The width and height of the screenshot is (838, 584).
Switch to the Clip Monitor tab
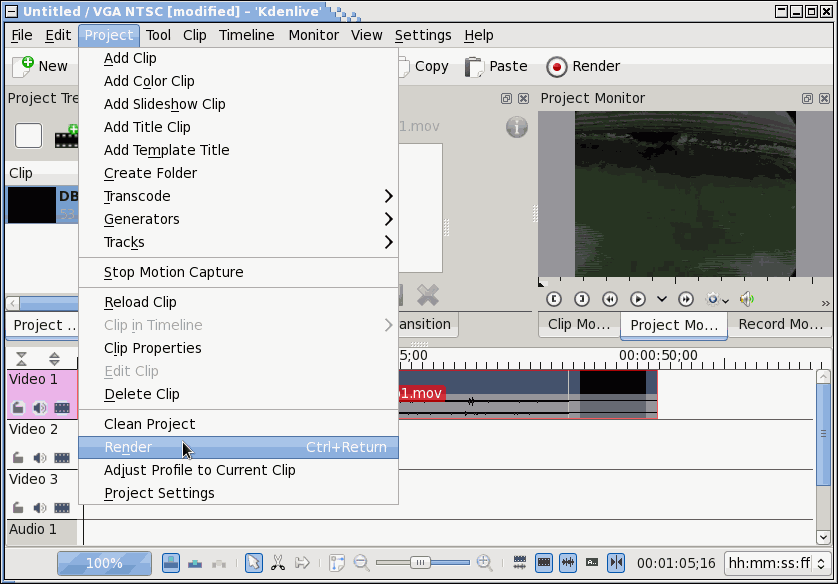tap(579, 324)
